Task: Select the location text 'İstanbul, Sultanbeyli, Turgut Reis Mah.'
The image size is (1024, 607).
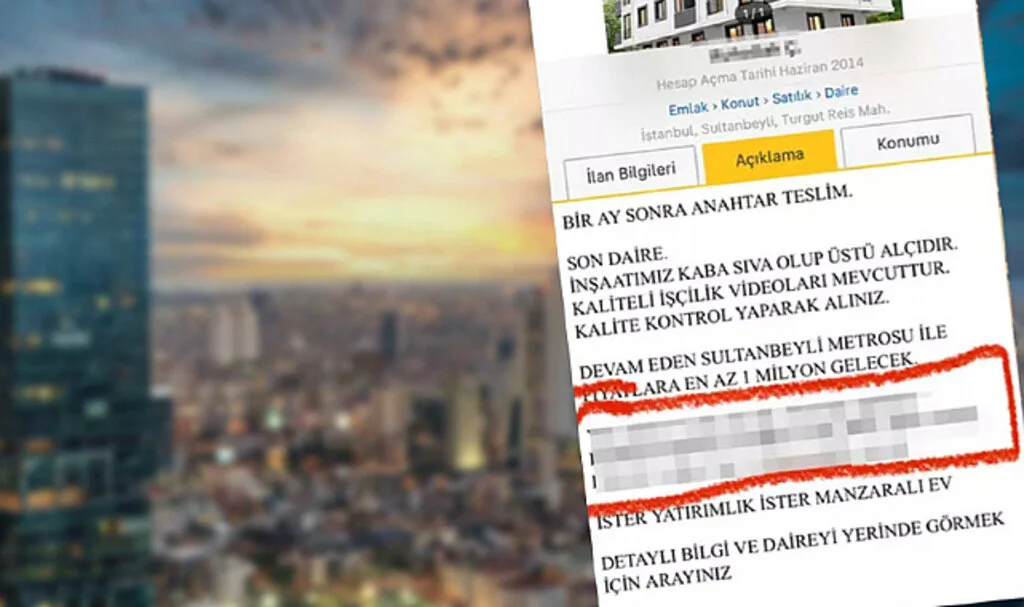Action: (765, 122)
